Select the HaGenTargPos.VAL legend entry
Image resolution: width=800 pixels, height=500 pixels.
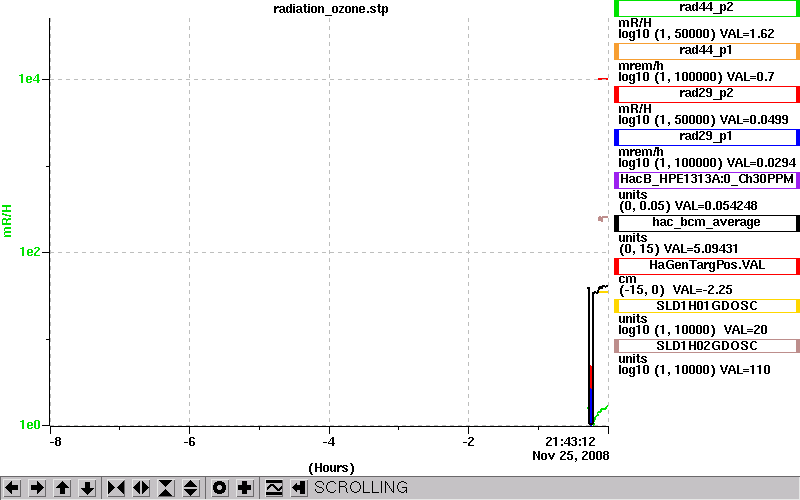707,266
